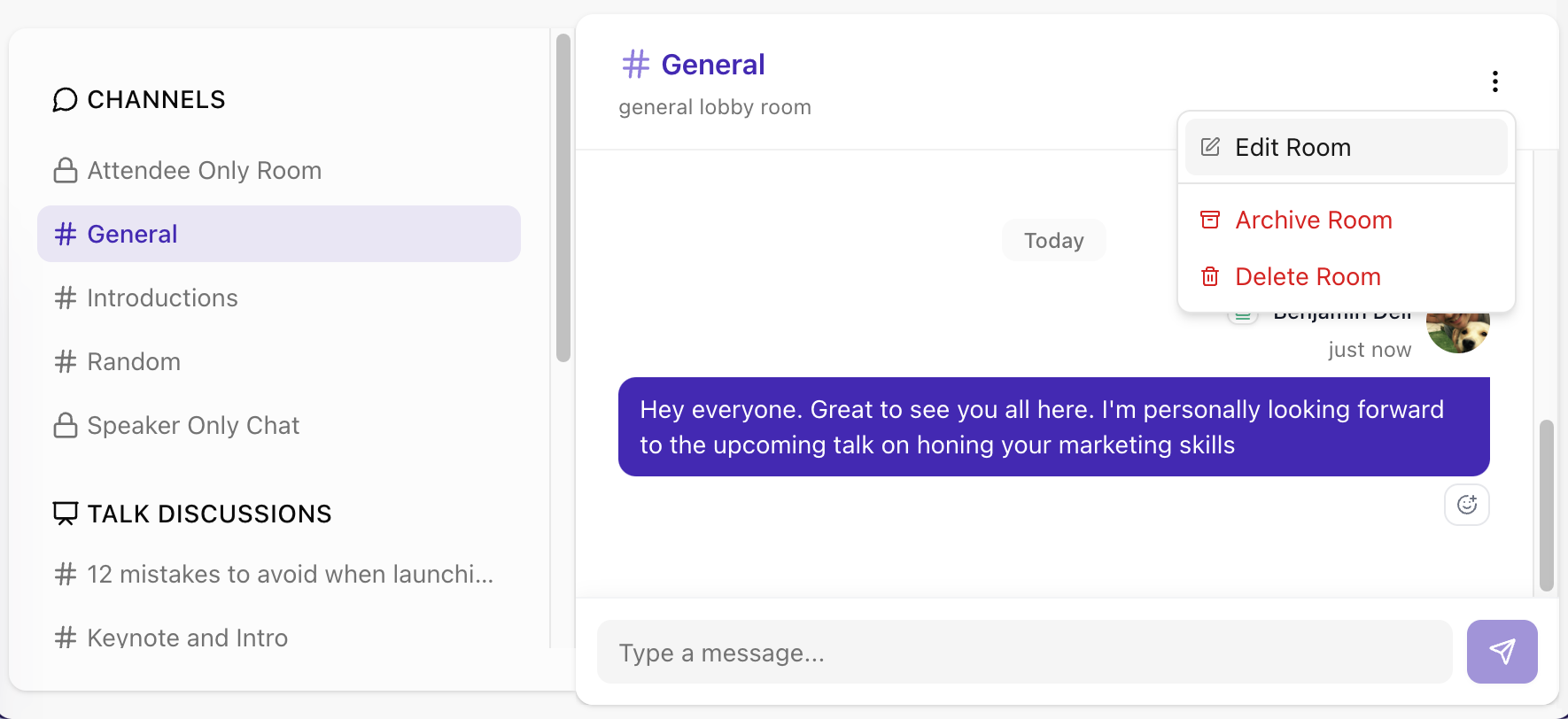The image size is (1568, 719).
Task: Open the 12 mistakes to avoid discussion
Action: coord(290,574)
